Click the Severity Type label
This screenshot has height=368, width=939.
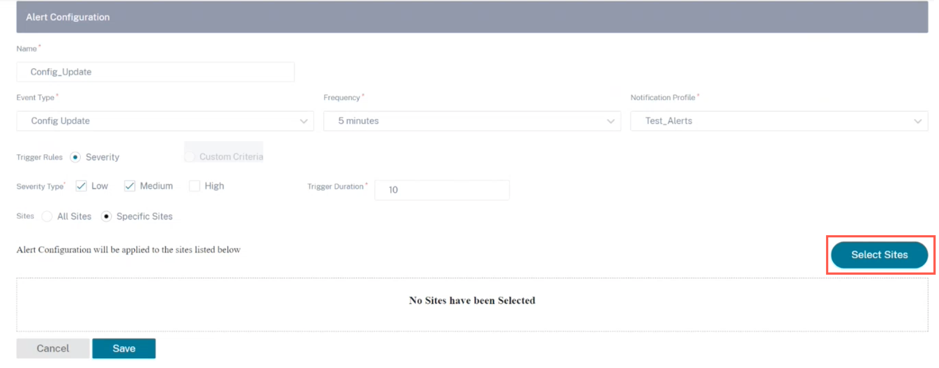41,186
